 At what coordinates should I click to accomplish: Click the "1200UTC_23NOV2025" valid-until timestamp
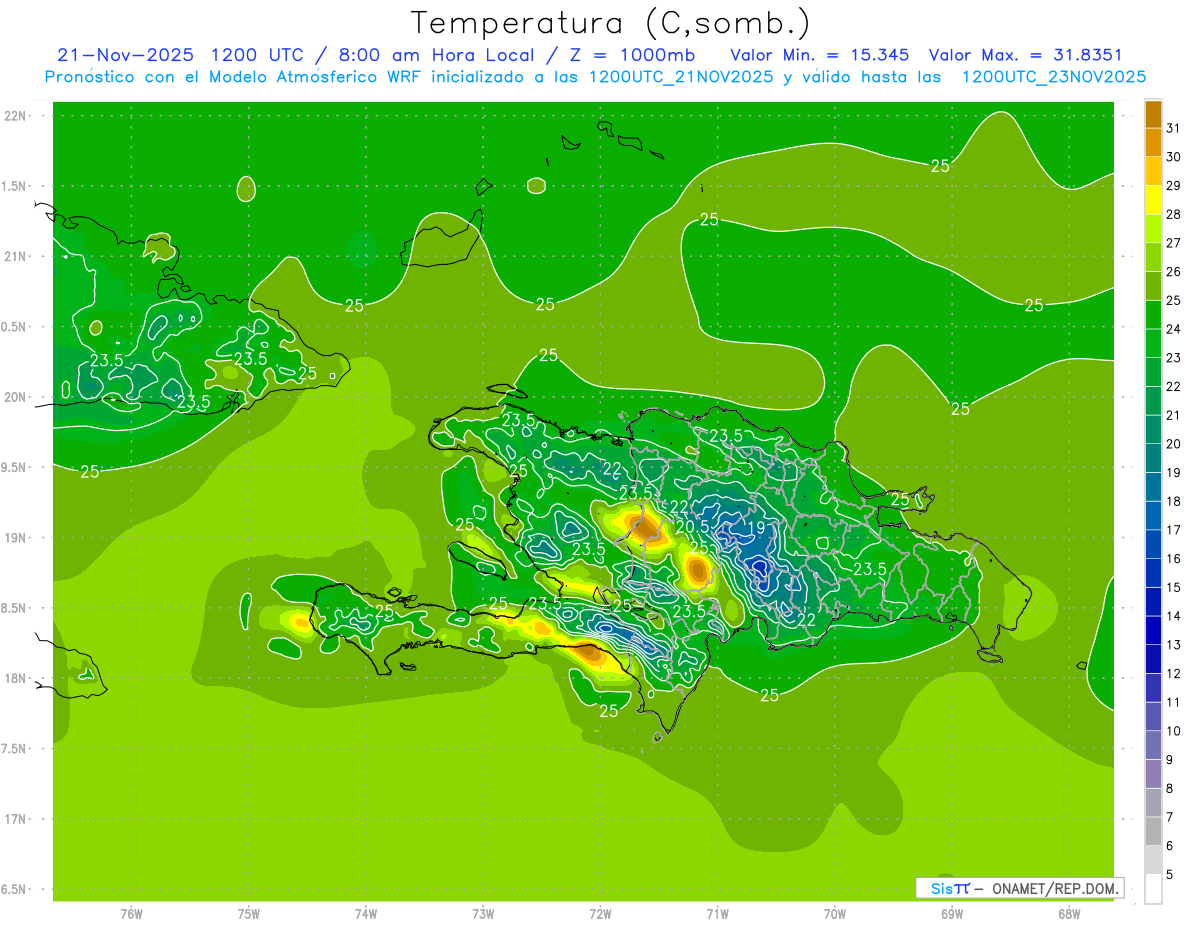(x=1053, y=77)
